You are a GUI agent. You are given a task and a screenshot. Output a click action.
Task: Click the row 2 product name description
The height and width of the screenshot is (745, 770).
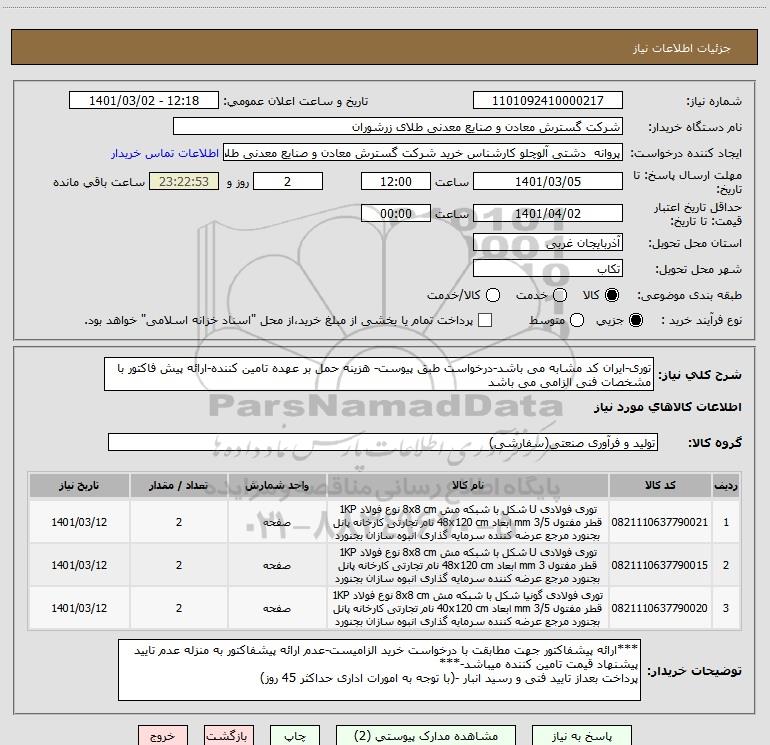[x=468, y=565]
